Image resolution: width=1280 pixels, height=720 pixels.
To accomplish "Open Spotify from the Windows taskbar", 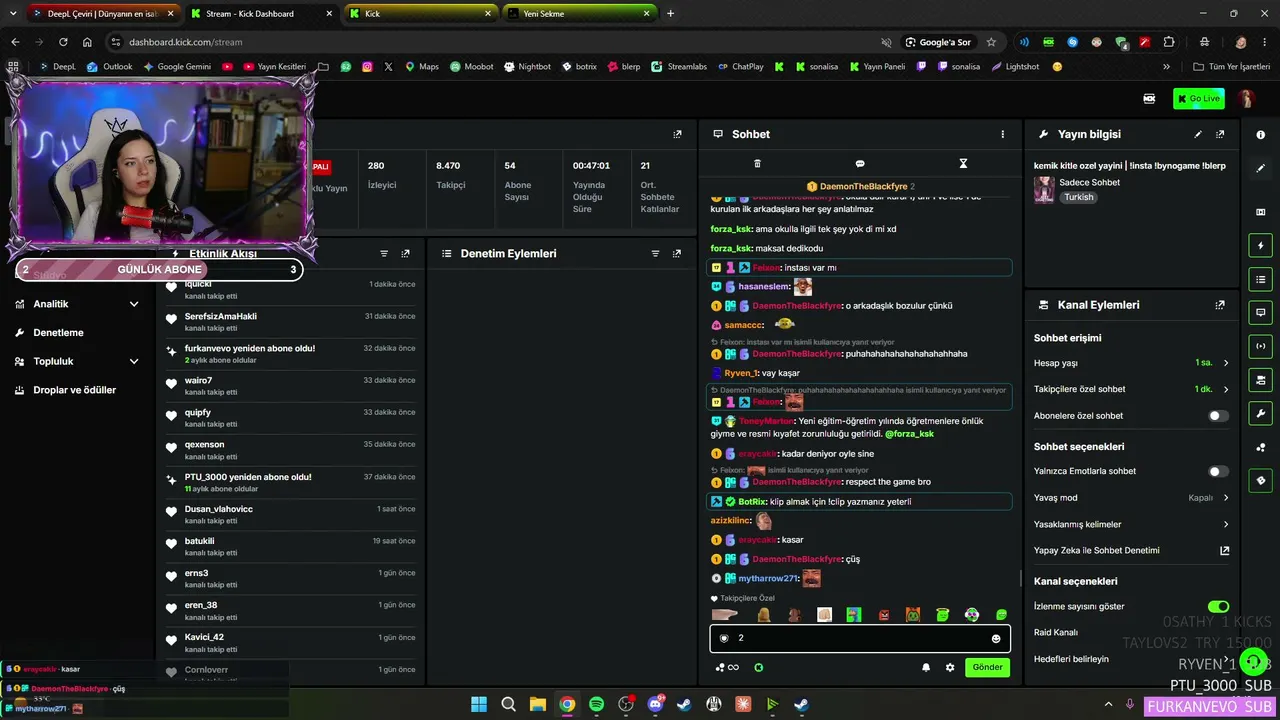I will [x=596, y=704].
